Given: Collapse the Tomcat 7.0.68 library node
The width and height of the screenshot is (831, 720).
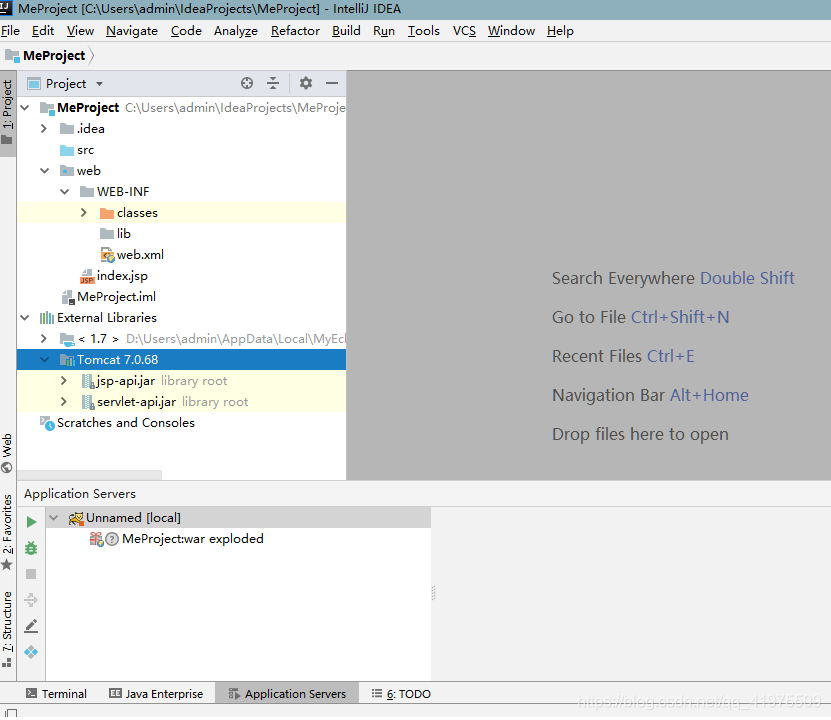Looking at the screenshot, I should tap(45, 360).
